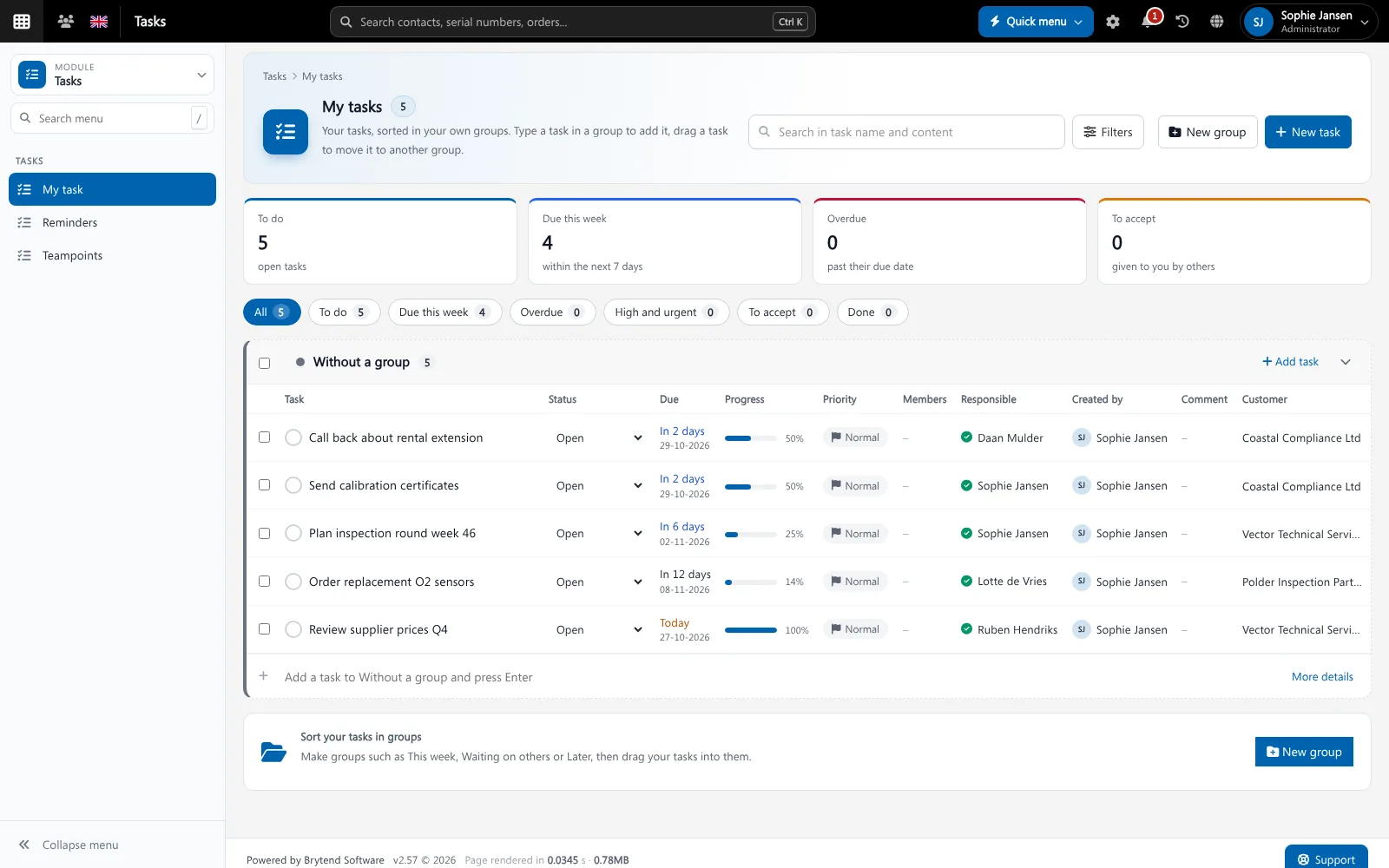Mark 'Call back about rental extension' complete circle
This screenshot has width=1389, height=868.
click(x=293, y=437)
